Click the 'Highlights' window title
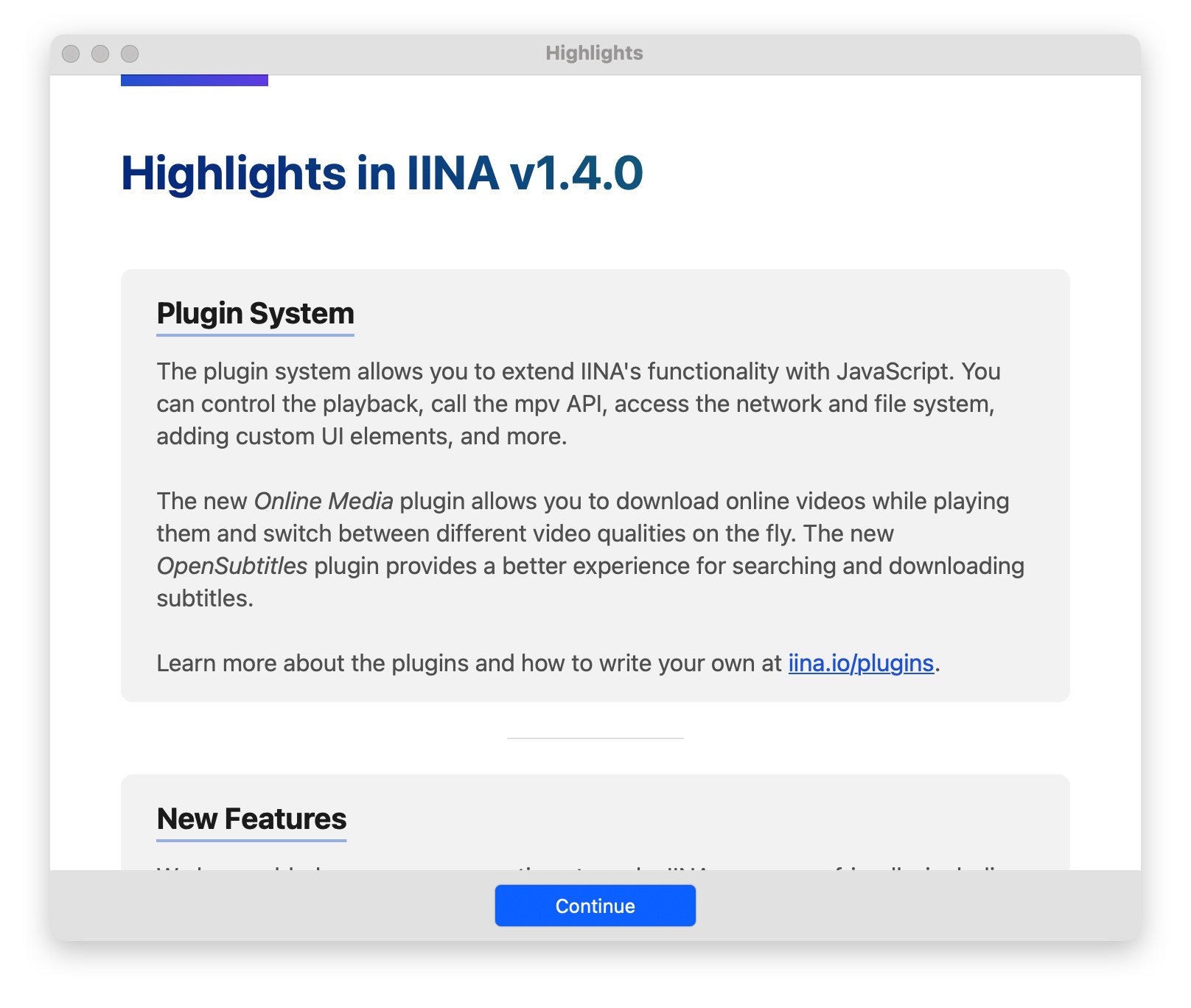 (x=594, y=53)
